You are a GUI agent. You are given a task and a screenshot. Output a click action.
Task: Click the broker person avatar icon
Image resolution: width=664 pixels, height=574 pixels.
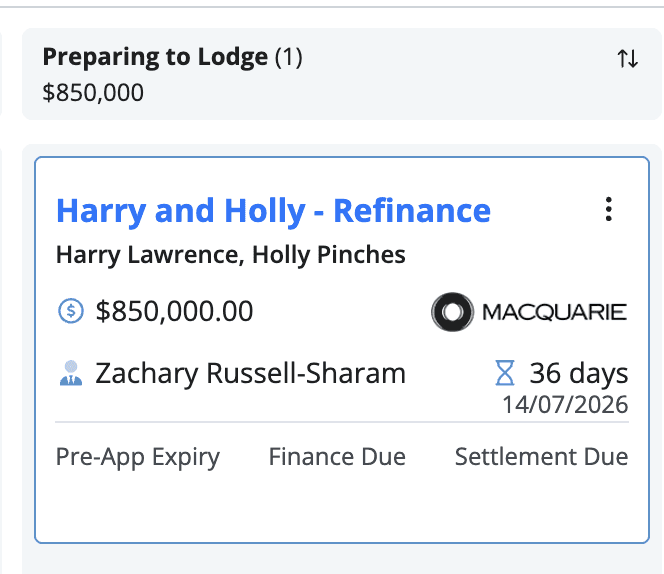tap(71, 373)
